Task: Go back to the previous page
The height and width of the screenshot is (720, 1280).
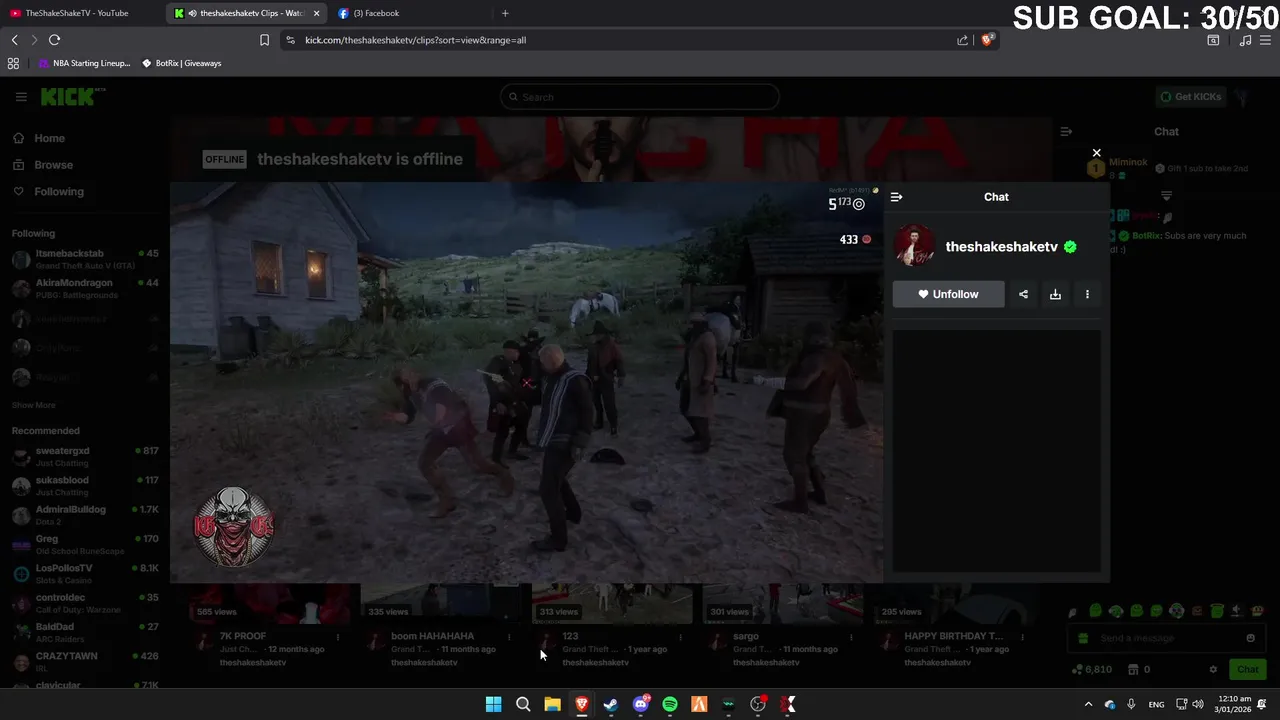Action: pos(14,40)
